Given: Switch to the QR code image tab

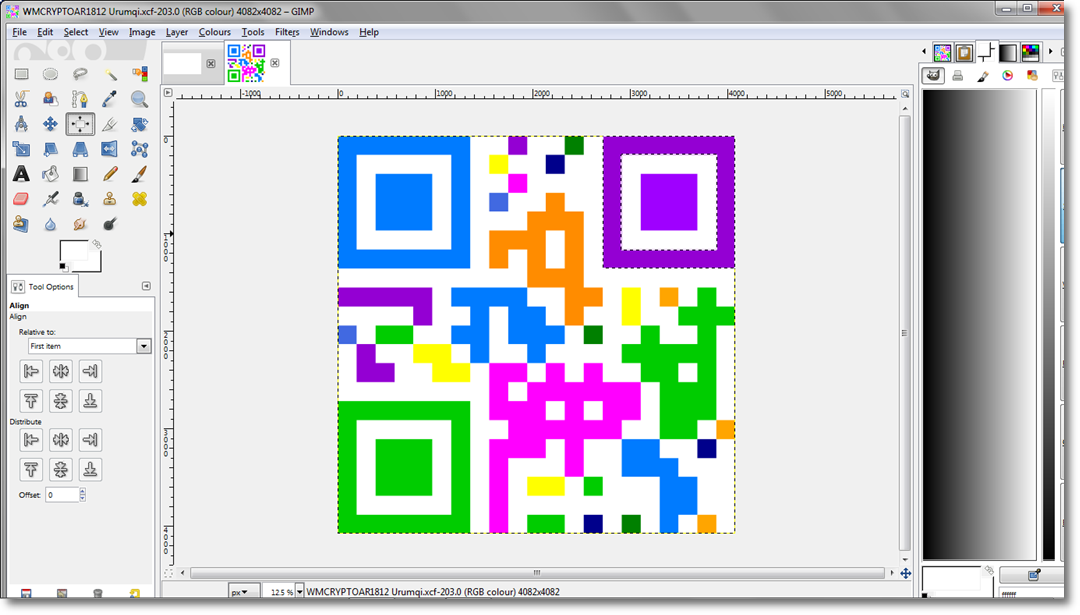Looking at the screenshot, I should pyautogui.click(x=246, y=63).
